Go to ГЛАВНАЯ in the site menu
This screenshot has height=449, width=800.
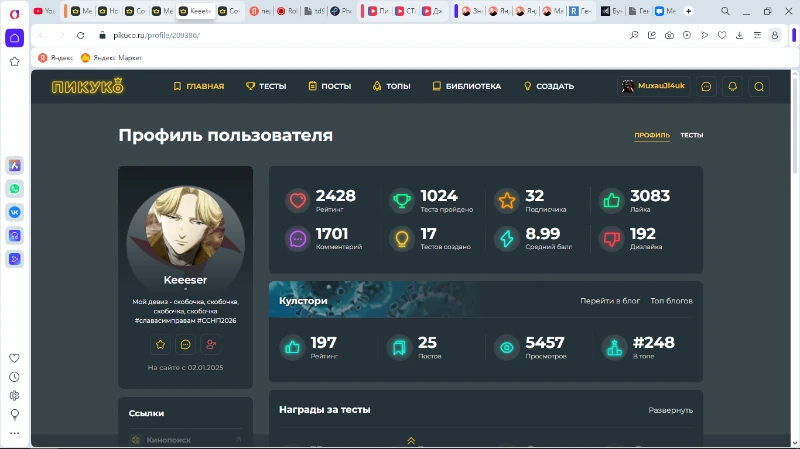pos(198,86)
